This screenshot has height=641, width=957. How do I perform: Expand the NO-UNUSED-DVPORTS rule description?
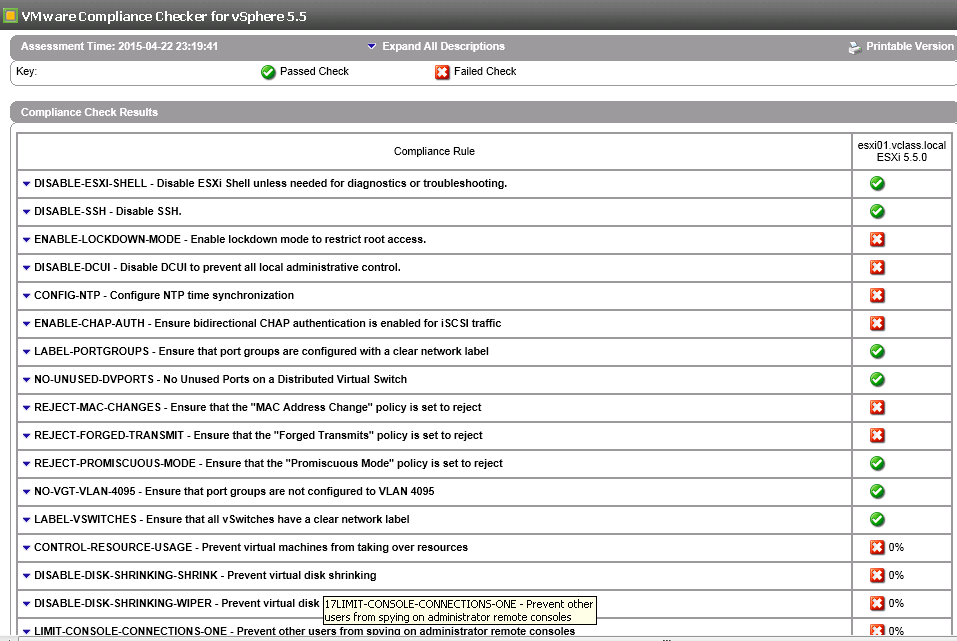(x=26, y=380)
